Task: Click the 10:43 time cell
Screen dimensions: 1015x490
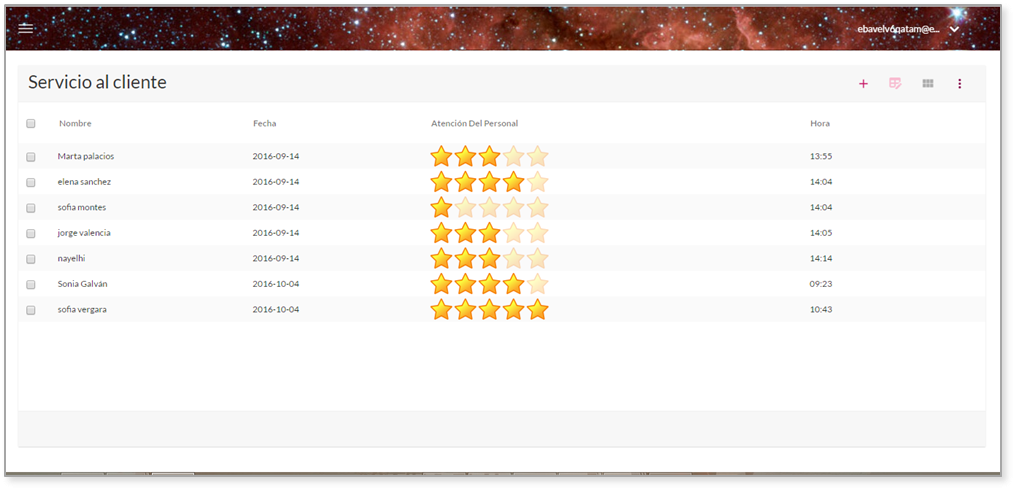Action: (821, 309)
